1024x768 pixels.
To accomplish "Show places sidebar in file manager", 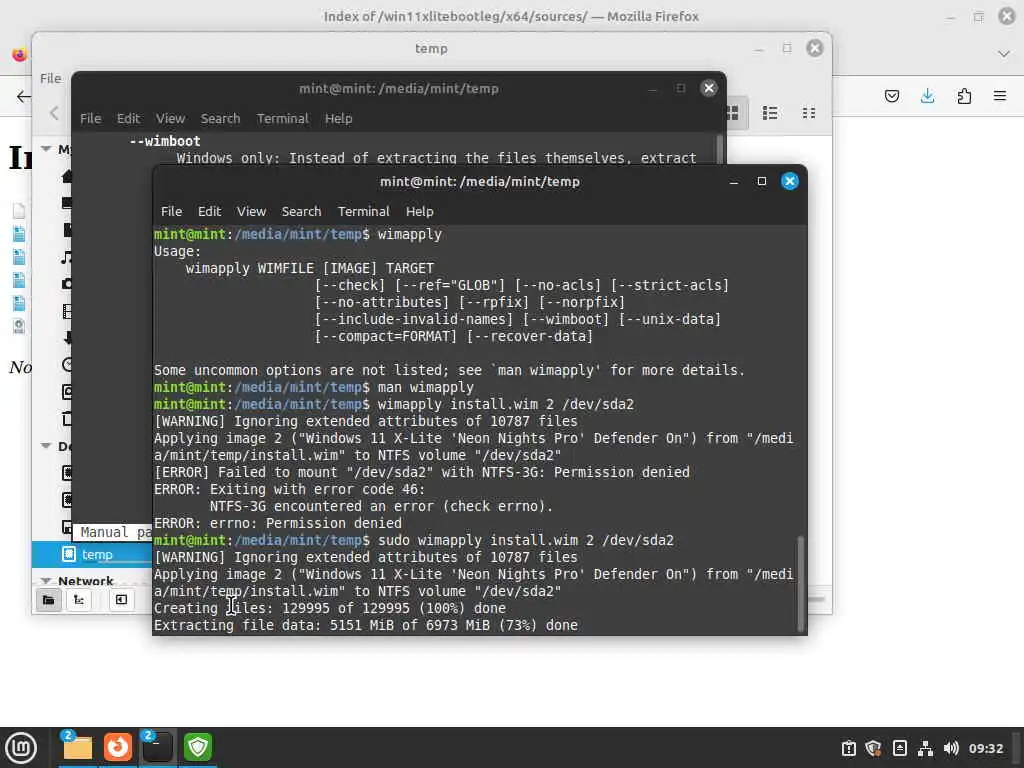I will [x=48, y=600].
